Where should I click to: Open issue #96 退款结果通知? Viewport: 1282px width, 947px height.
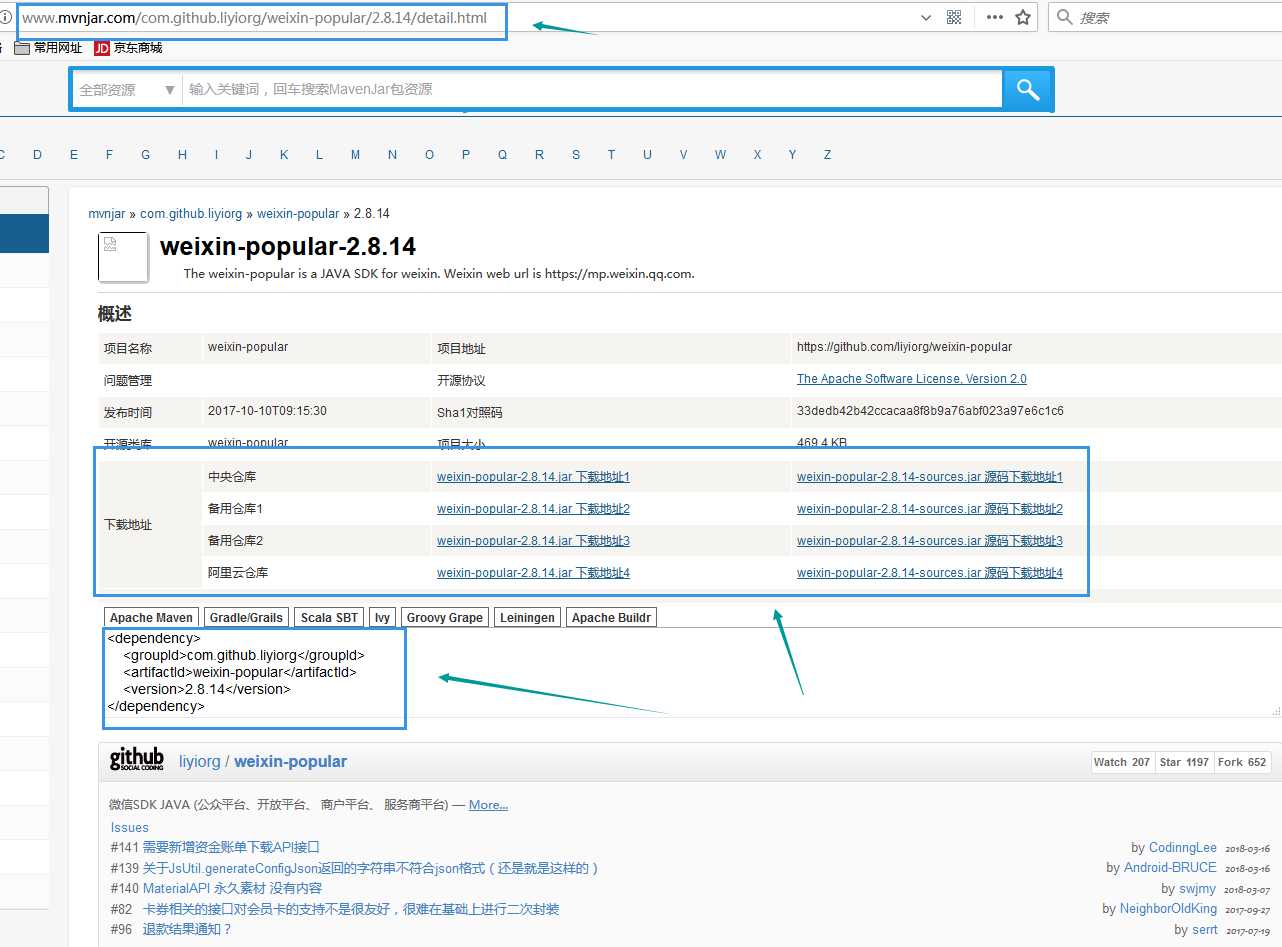(187, 929)
